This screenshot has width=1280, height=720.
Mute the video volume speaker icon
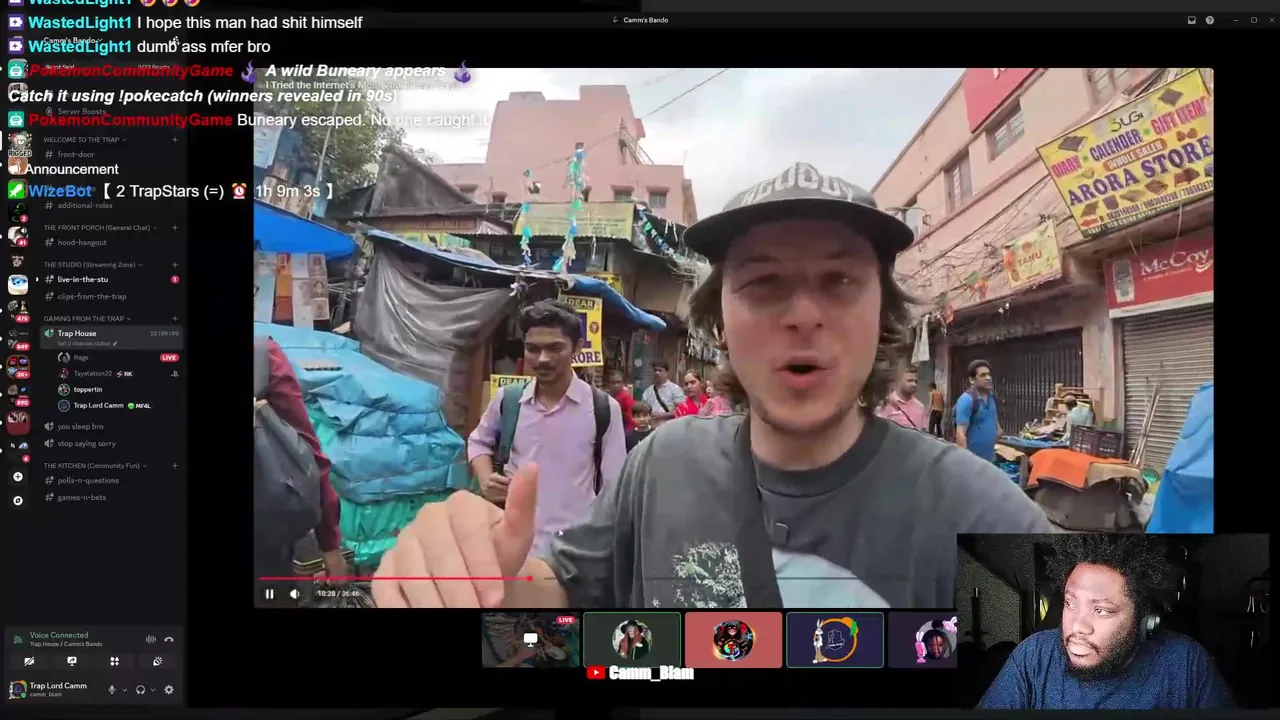(x=294, y=593)
